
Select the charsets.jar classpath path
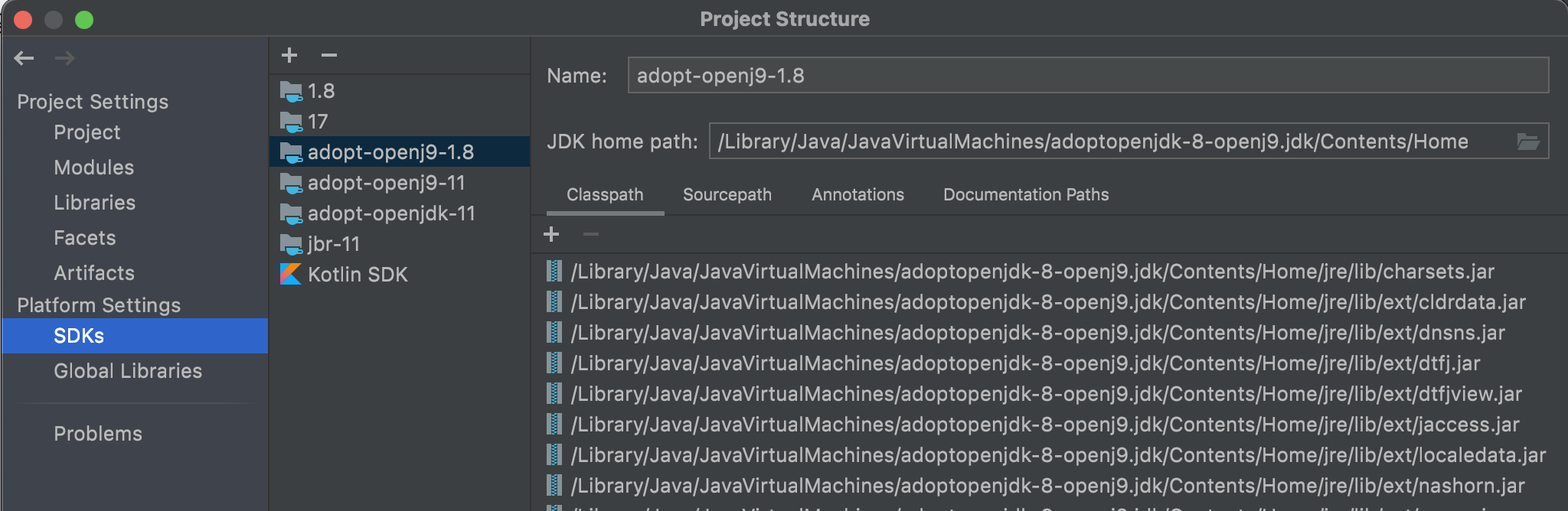click(x=1033, y=272)
